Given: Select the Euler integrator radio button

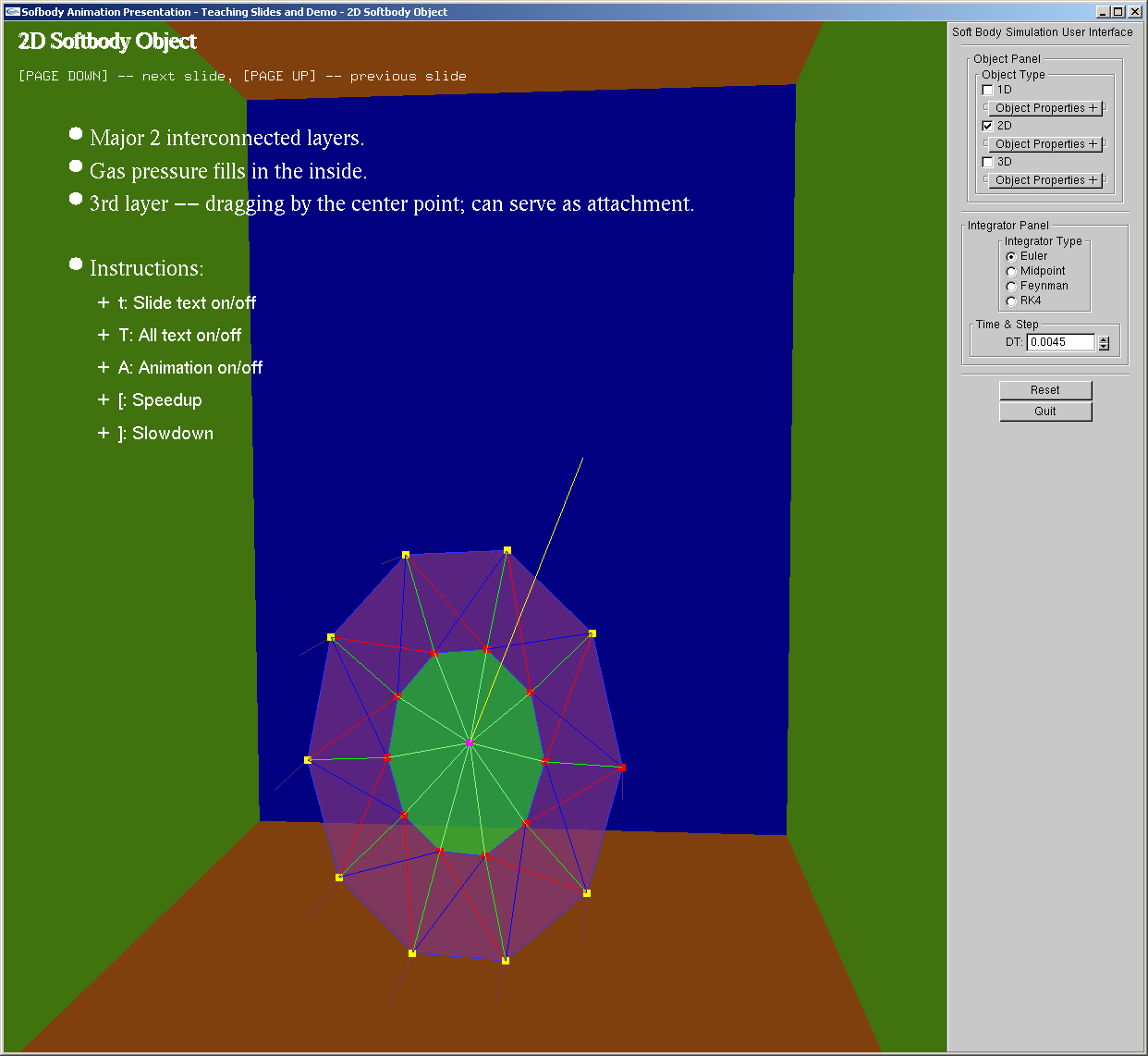Looking at the screenshot, I should pyautogui.click(x=1011, y=256).
